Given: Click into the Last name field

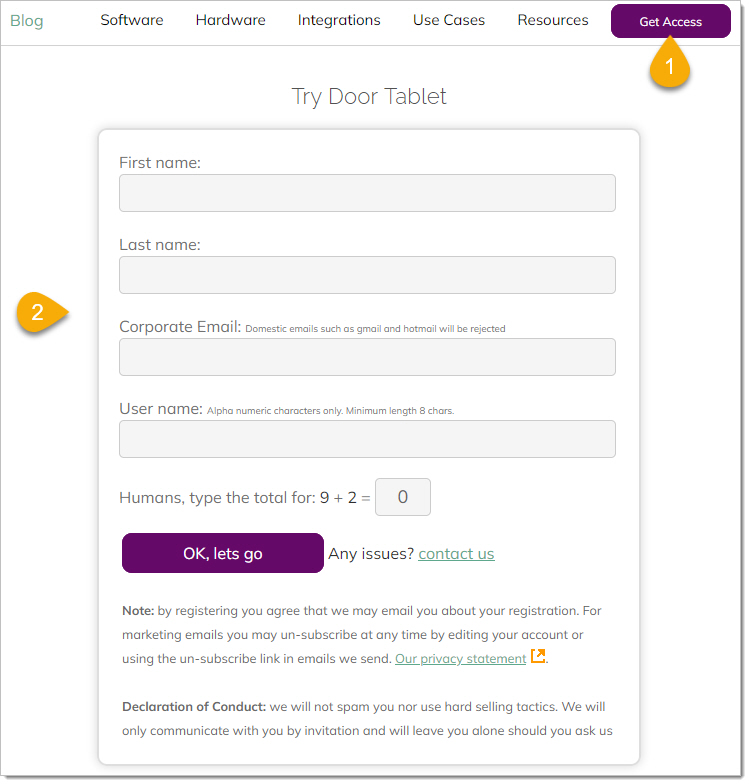Looking at the screenshot, I should point(367,275).
